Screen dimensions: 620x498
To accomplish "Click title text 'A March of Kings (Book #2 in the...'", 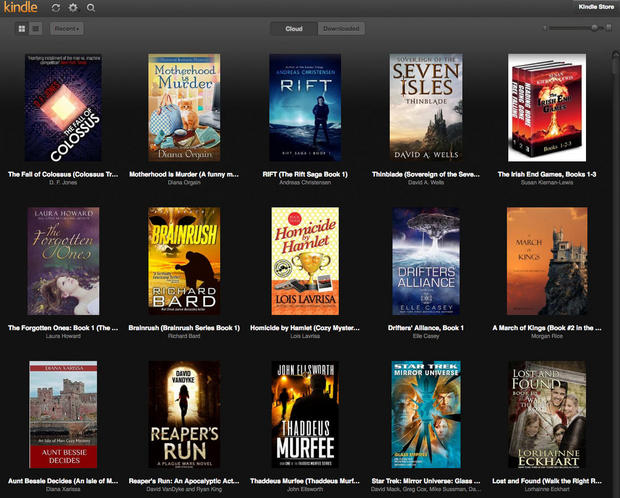I will coord(547,328).
